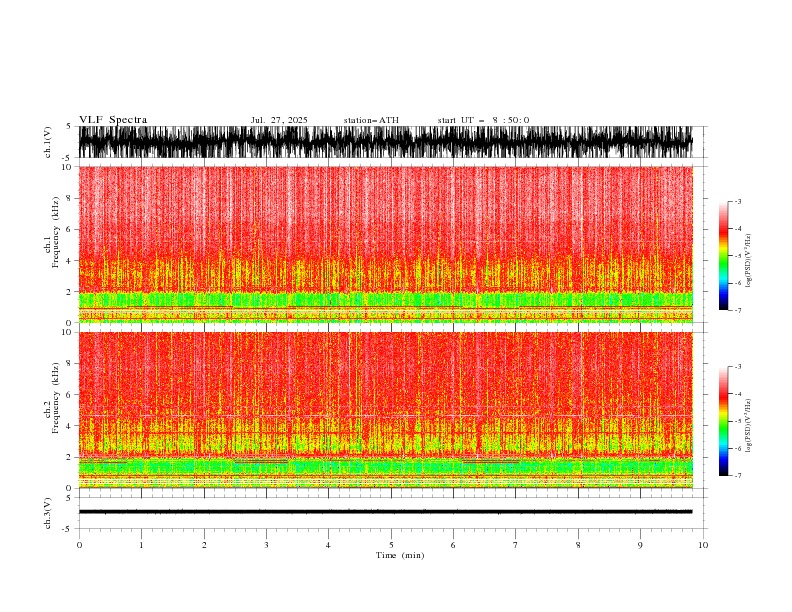Click the "station=ATH" header label

(371, 120)
